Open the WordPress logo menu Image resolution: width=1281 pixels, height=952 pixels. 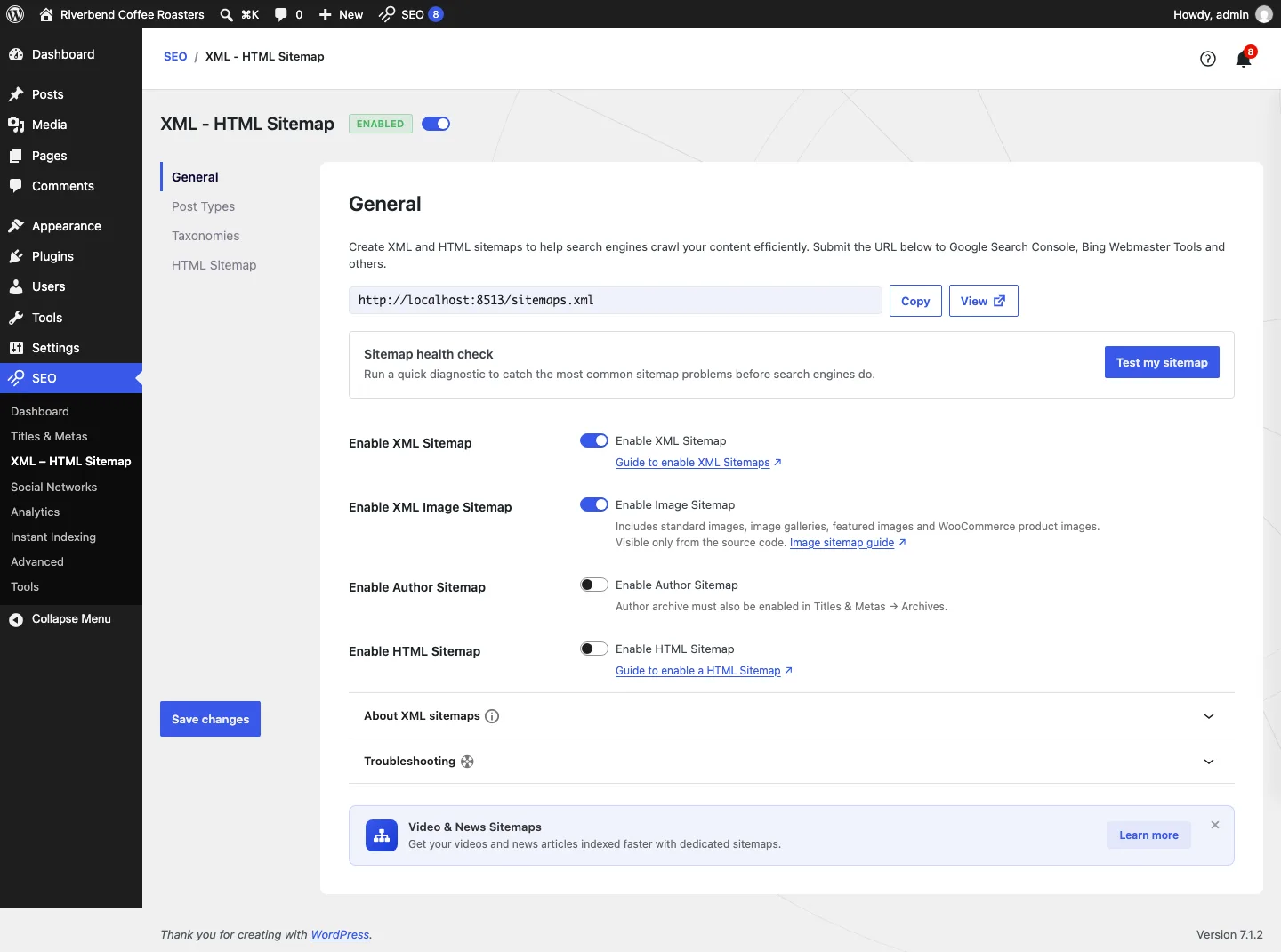pyautogui.click(x=15, y=14)
